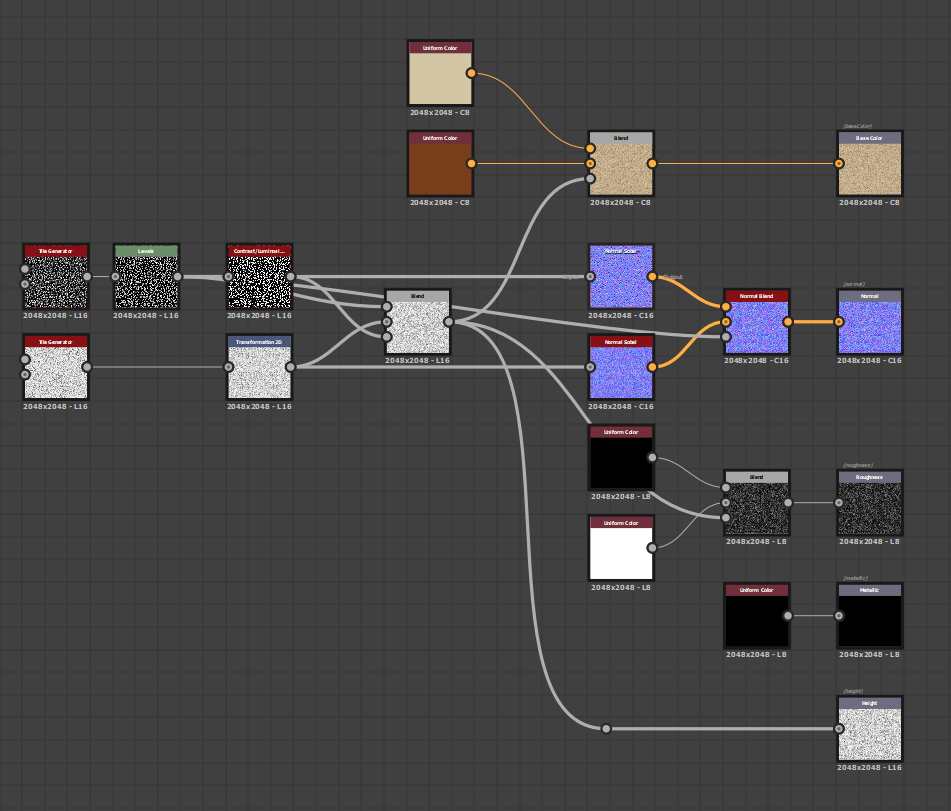Viewport: 951px width, 811px height.
Task: Select the Normal Blend node
Action: click(756, 321)
